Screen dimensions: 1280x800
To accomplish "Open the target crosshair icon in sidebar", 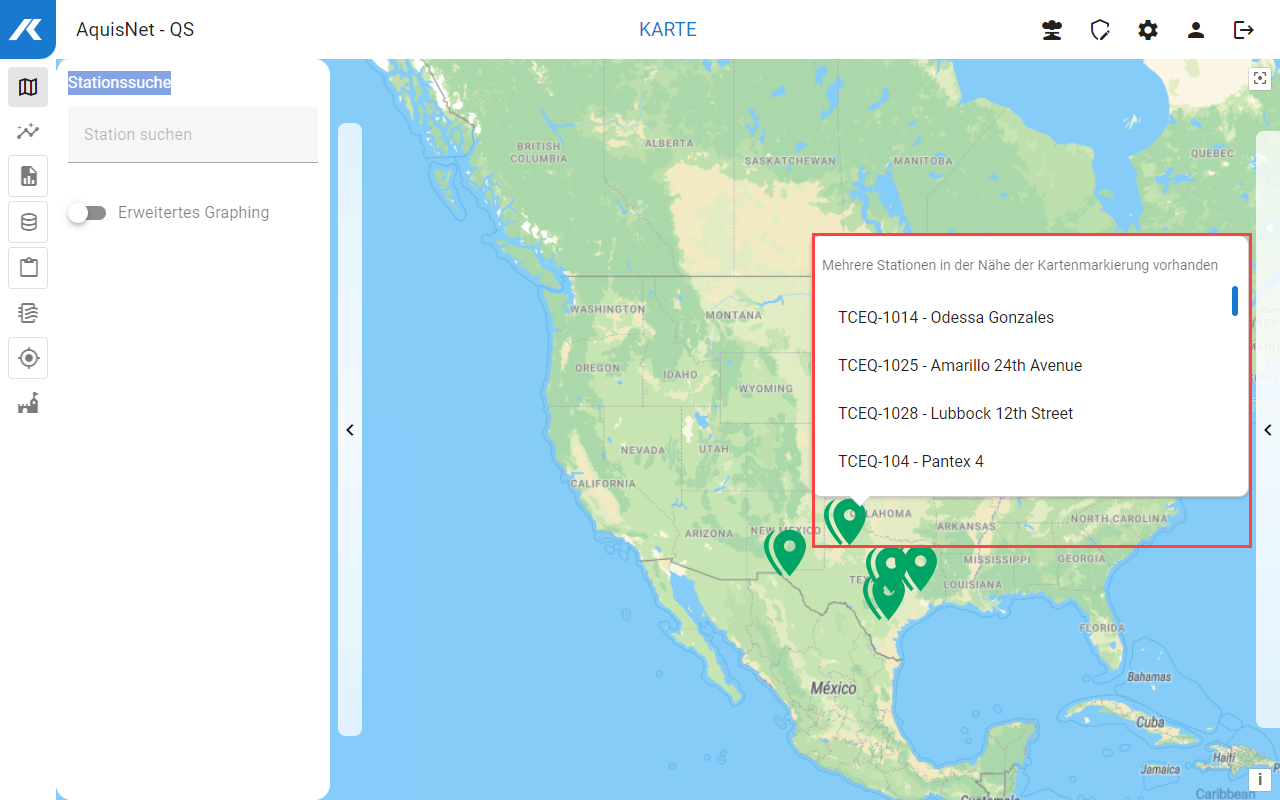I will tap(28, 358).
